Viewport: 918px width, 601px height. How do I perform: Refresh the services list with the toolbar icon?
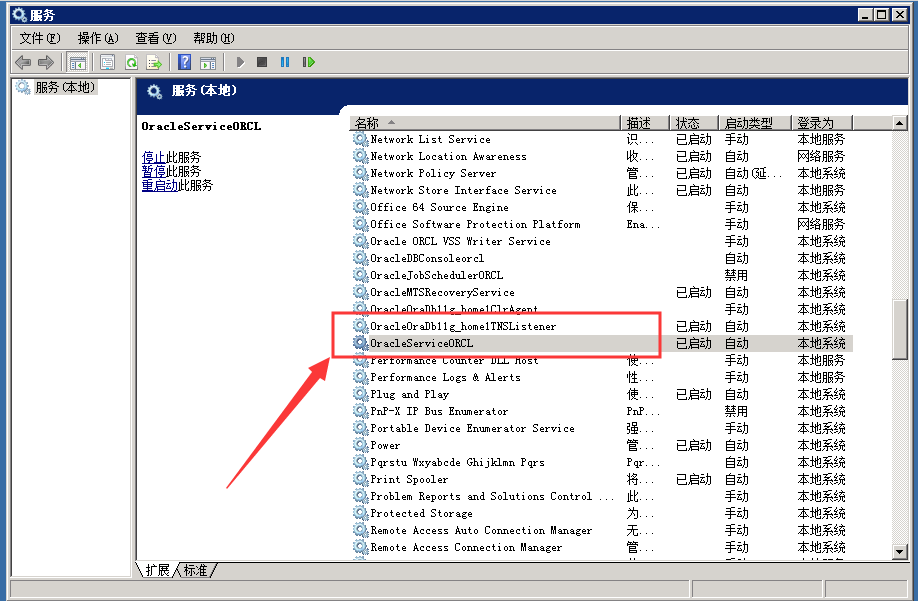(132, 62)
